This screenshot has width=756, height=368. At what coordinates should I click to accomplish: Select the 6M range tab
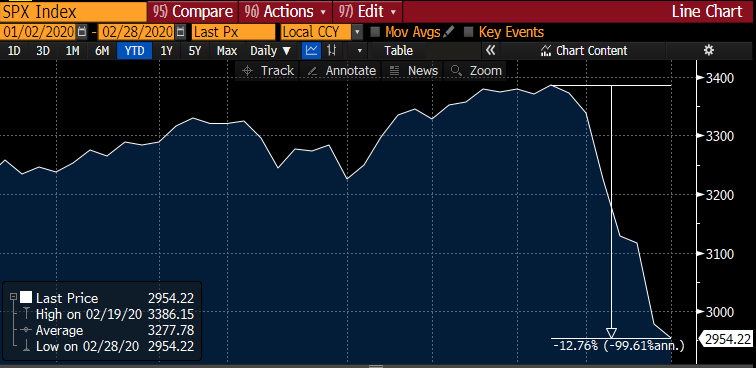[x=102, y=50]
